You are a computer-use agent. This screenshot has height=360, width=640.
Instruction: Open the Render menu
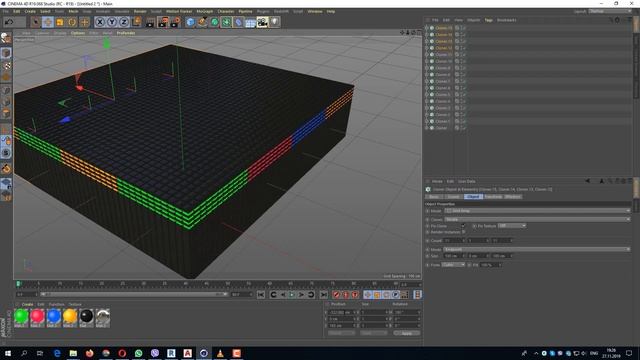[x=140, y=11]
